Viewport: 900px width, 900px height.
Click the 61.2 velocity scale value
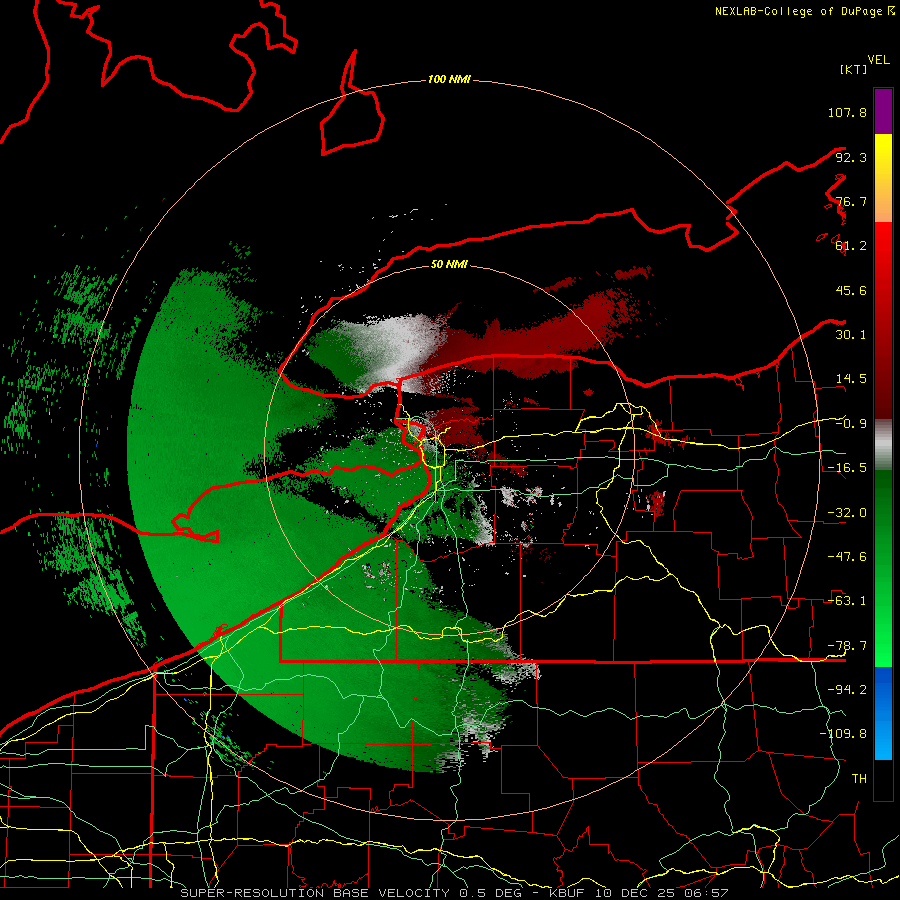pos(851,246)
